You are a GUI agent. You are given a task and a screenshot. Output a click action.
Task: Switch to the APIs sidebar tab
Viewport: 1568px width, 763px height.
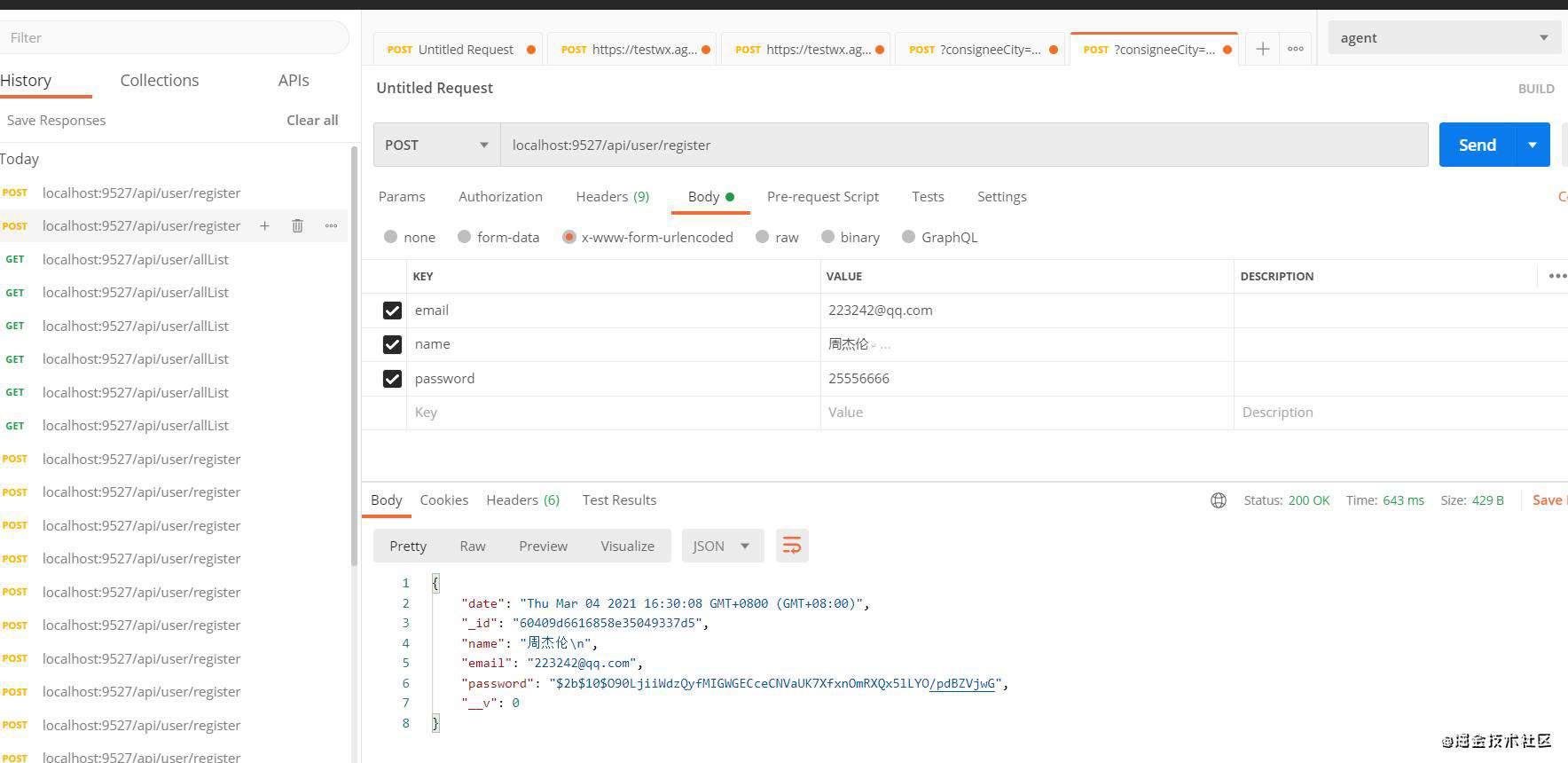click(294, 80)
